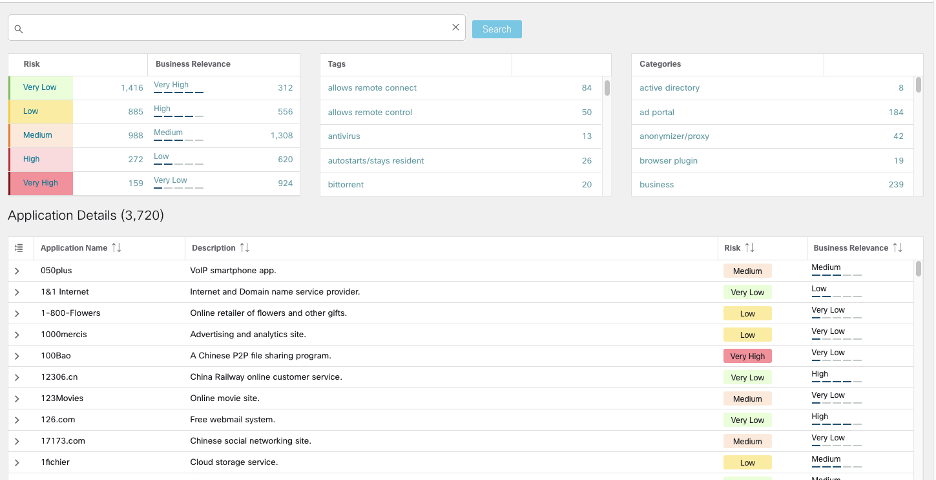Sort table by Description arrows icon
The image size is (936, 480).
244,248
